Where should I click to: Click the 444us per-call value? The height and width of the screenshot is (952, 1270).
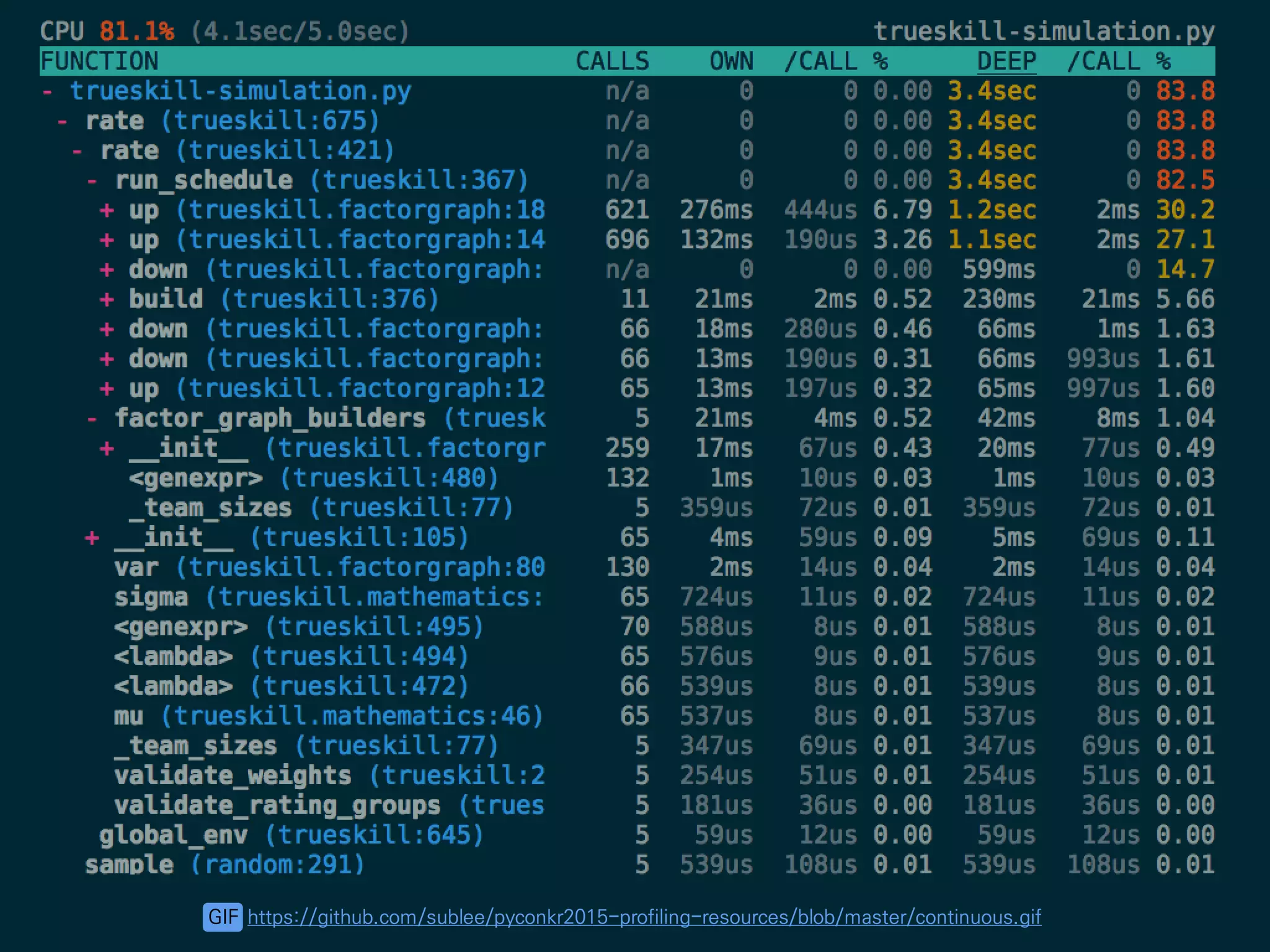(x=821, y=211)
